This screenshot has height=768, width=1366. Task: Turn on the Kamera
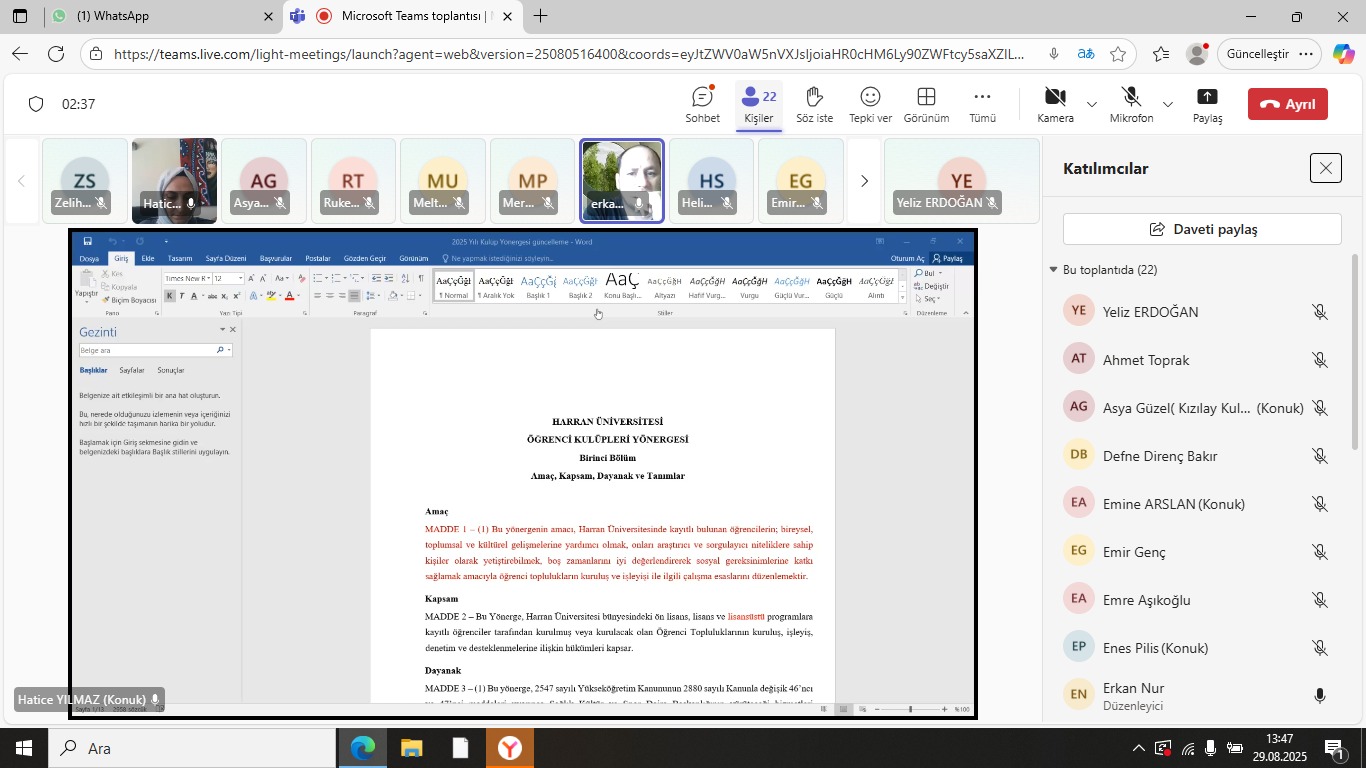[1055, 104]
